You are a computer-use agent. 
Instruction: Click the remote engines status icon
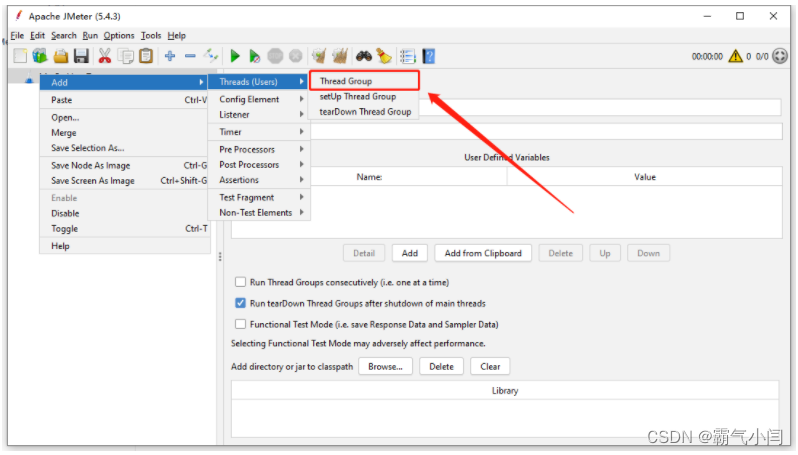(x=780, y=56)
